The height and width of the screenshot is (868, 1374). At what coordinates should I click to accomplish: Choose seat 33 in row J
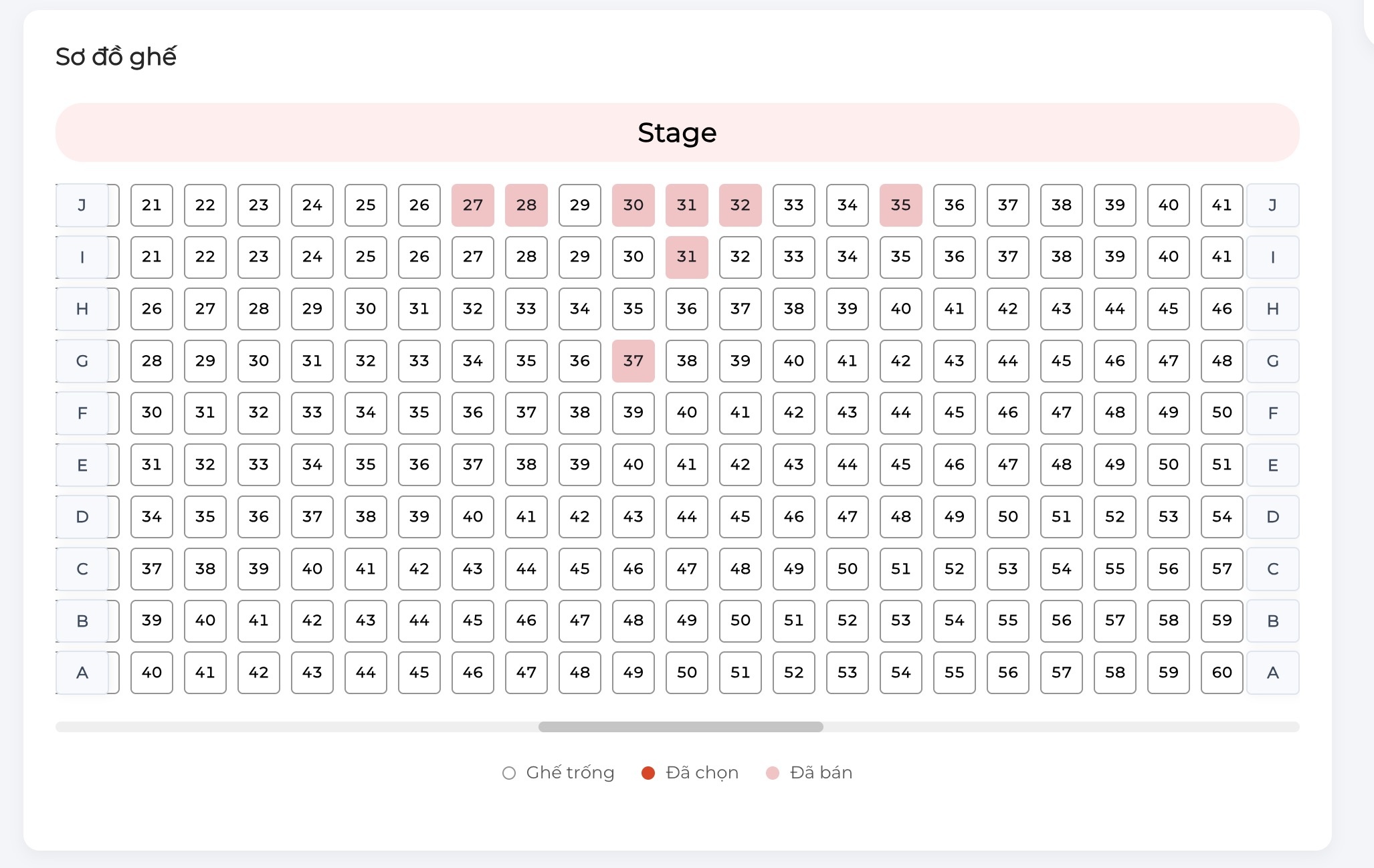tap(793, 205)
